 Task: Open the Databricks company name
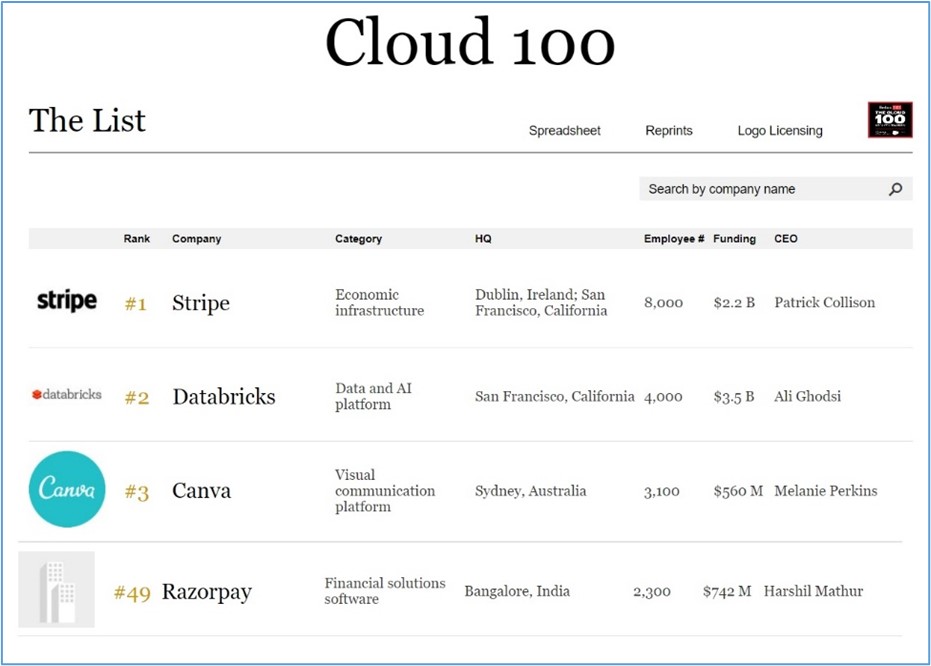(224, 397)
